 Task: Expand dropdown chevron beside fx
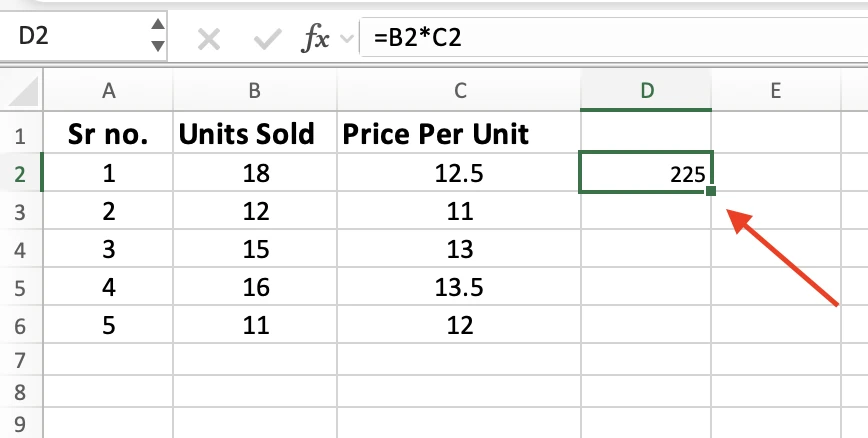click(347, 39)
